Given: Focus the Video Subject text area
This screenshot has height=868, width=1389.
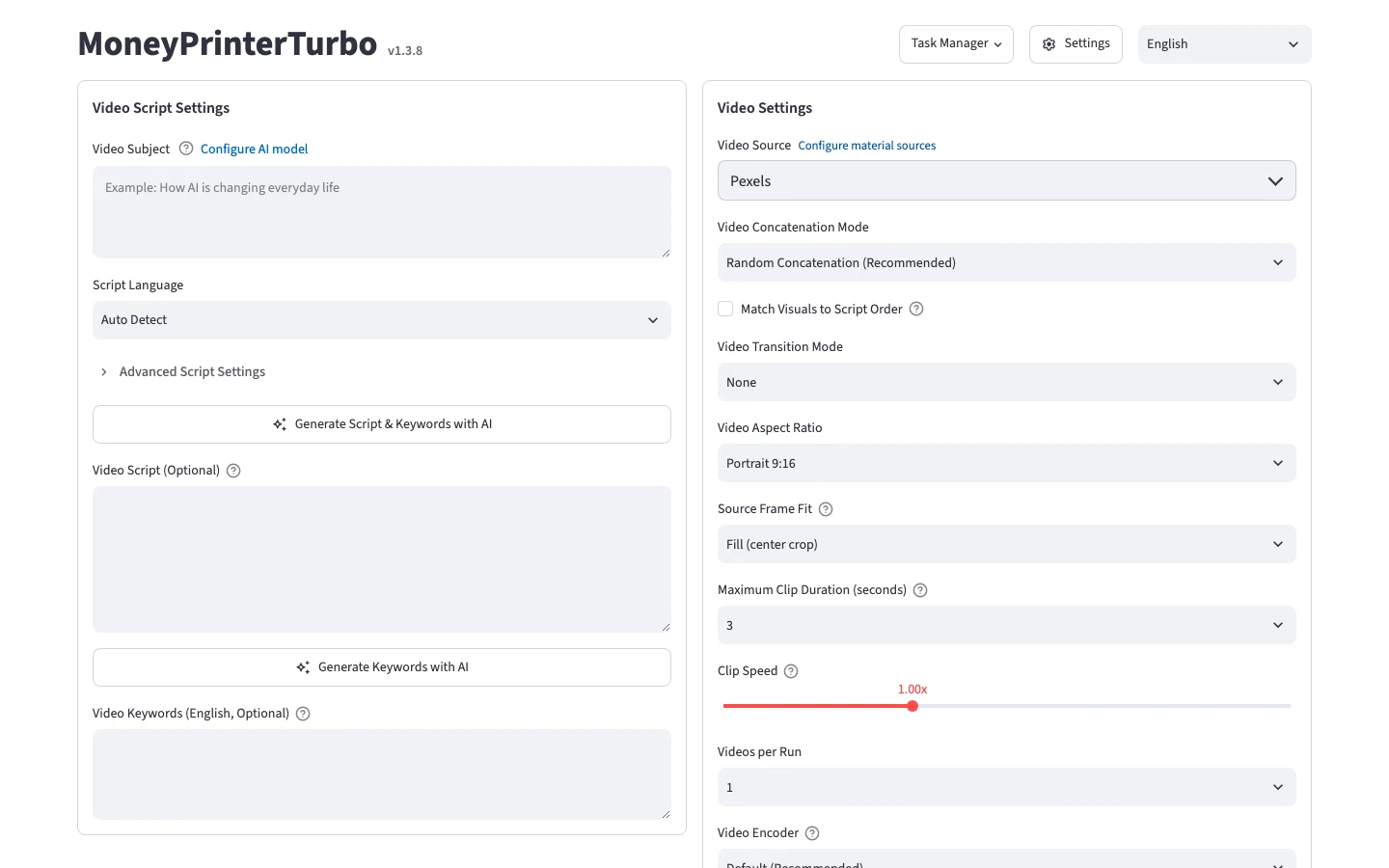Looking at the screenshot, I should [381, 212].
